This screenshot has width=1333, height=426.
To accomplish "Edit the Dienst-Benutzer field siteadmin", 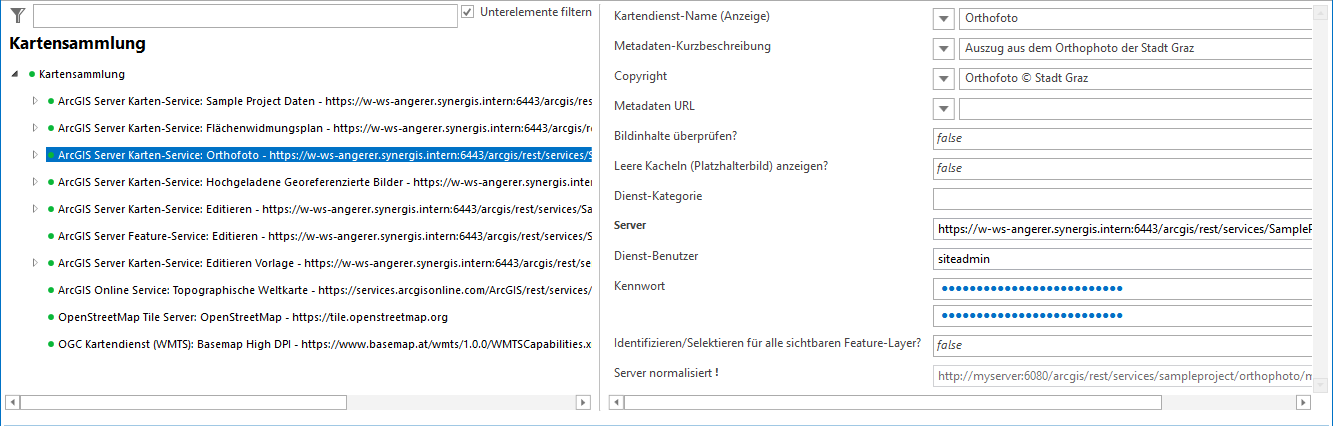I will [x=1122, y=259].
